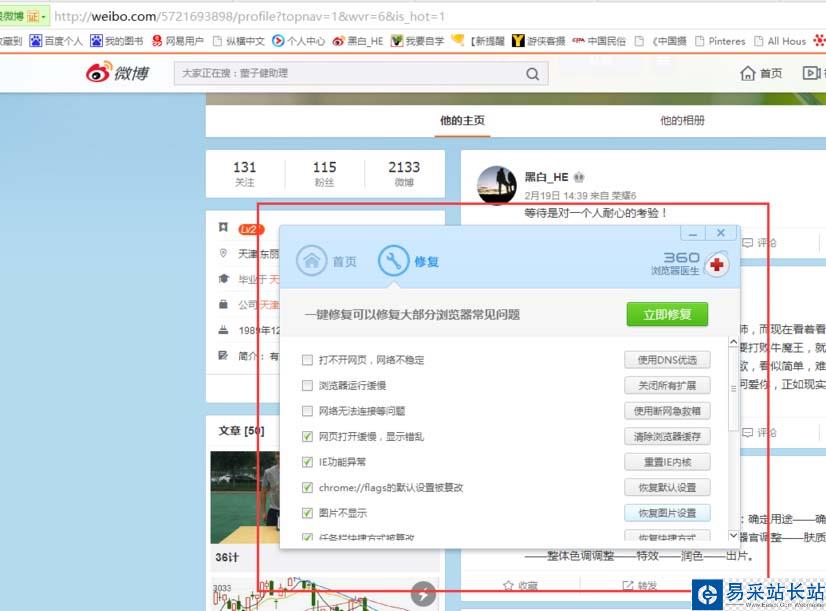826x611 pixels.
Task: Open 纵横中文 bookmark
Action: pyautogui.click(x=239, y=41)
